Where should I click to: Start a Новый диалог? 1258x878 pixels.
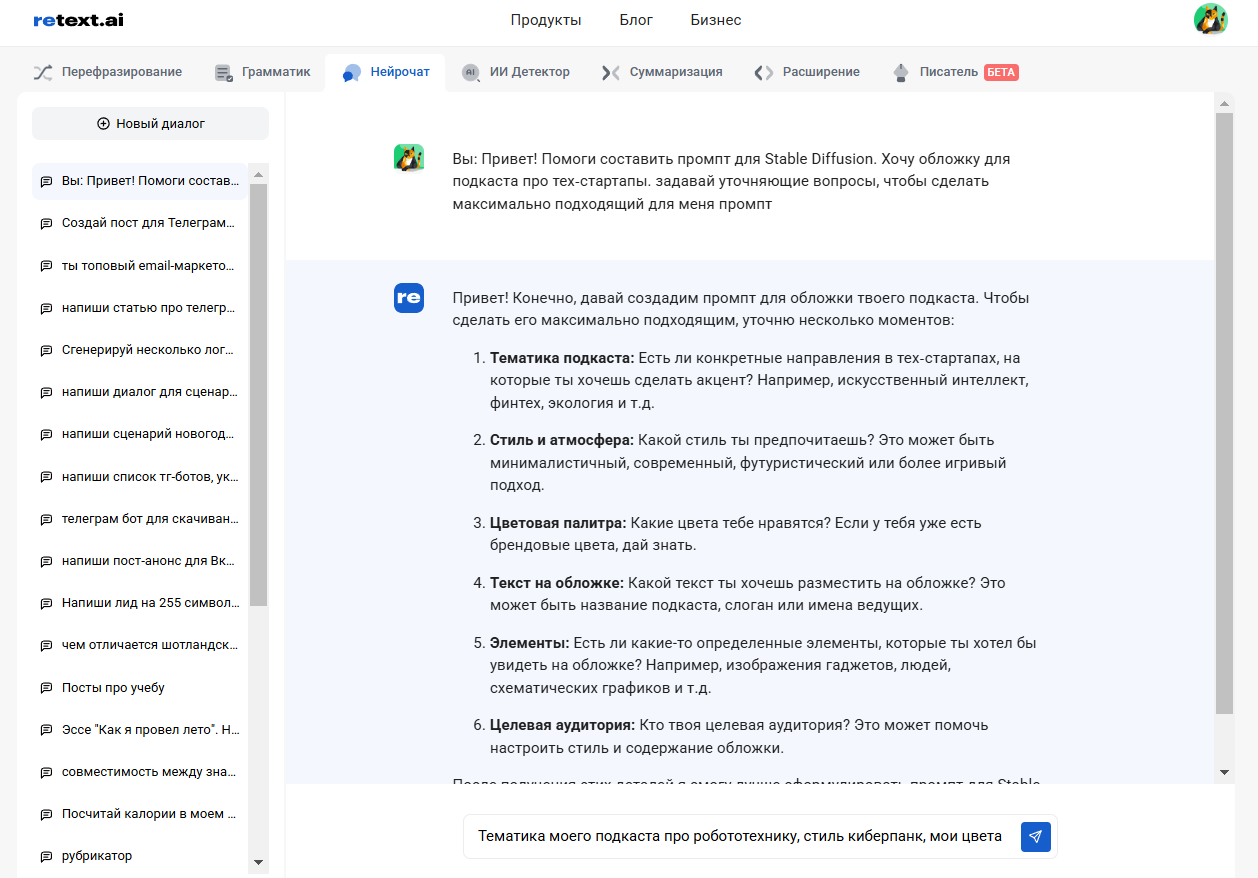[x=150, y=124]
